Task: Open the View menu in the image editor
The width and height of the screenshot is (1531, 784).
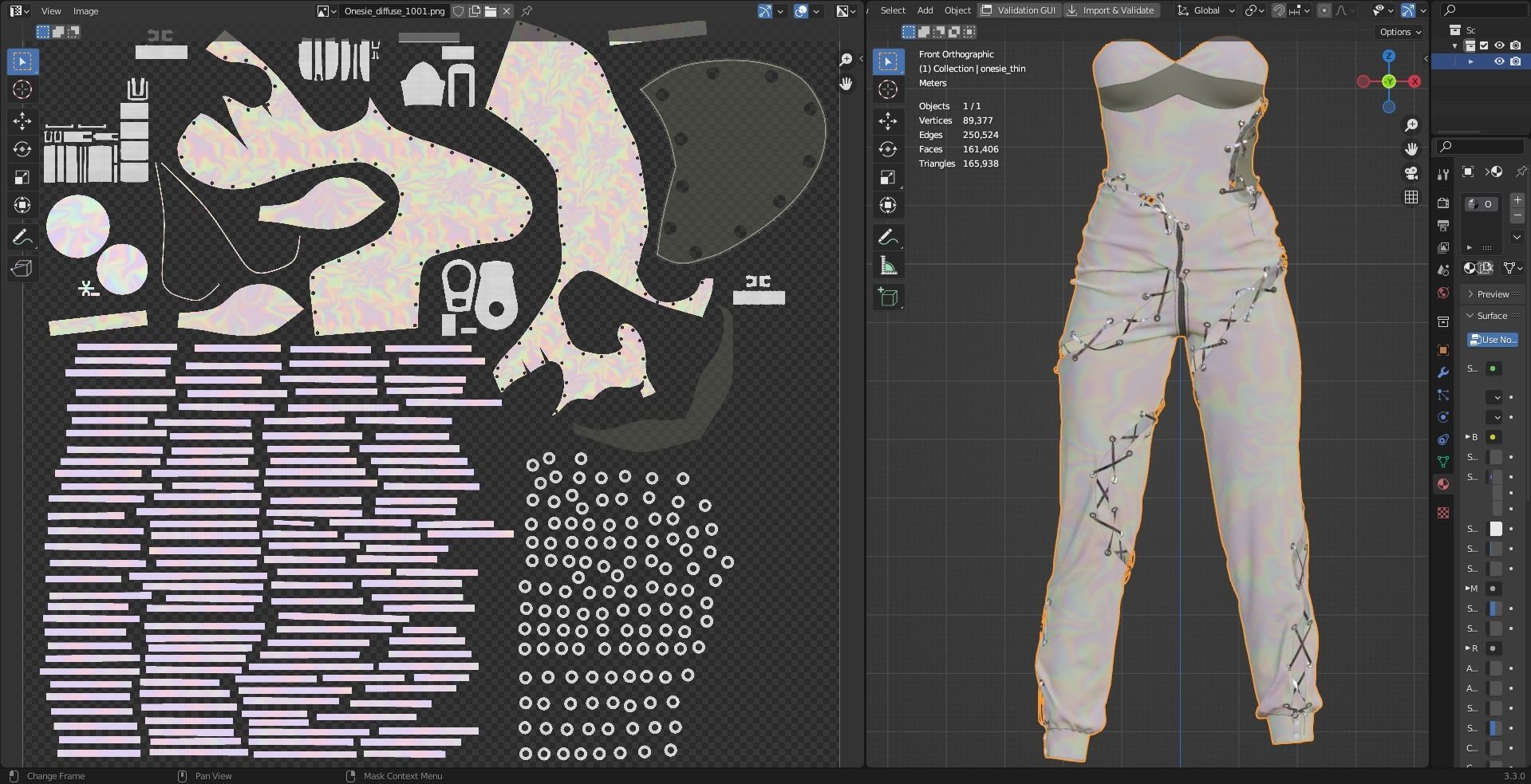Action: click(x=51, y=11)
